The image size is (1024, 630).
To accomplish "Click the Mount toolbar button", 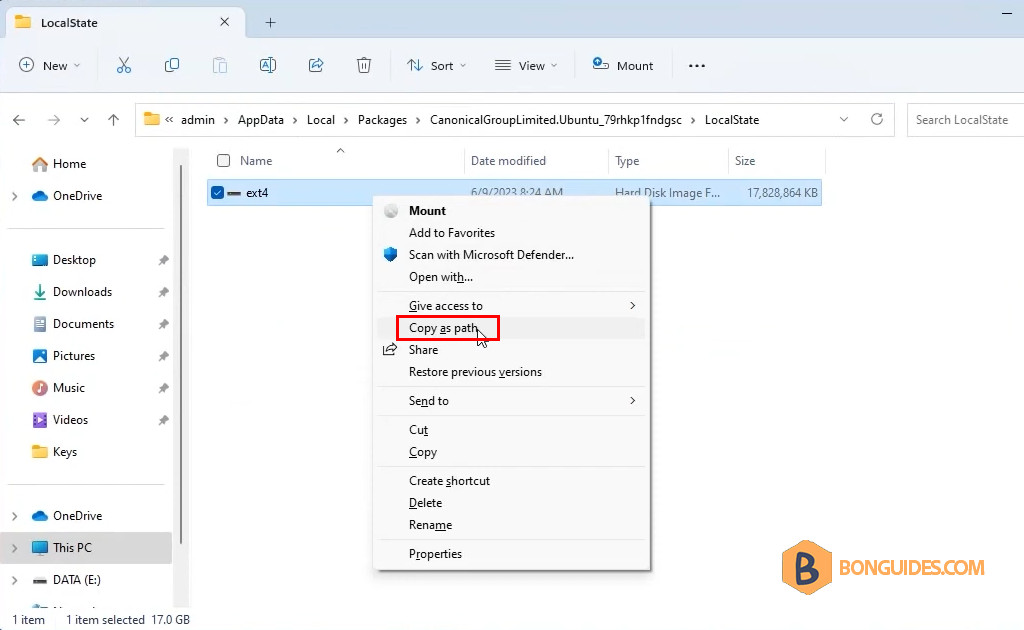I will coord(622,65).
